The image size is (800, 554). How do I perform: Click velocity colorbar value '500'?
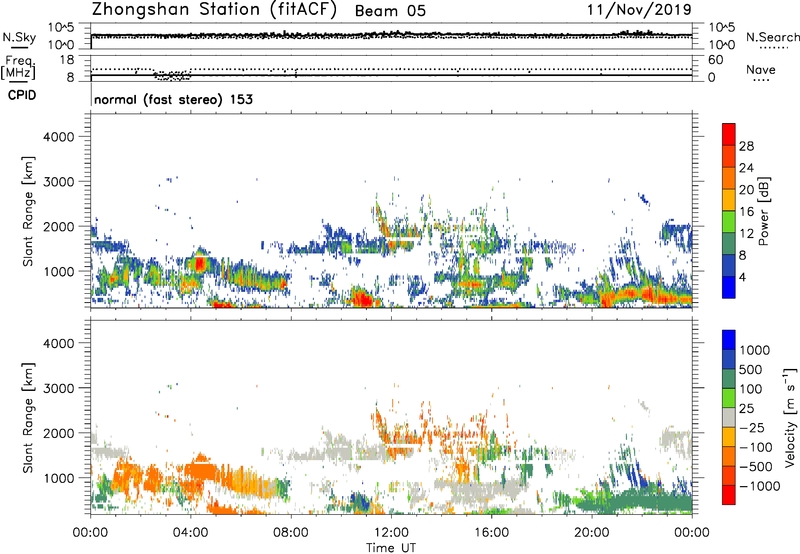pos(750,369)
